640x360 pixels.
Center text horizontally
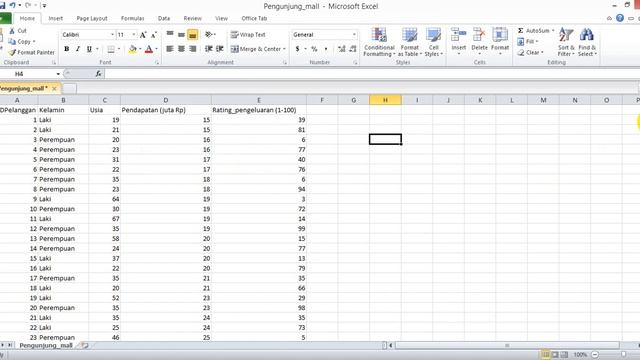[181, 49]
